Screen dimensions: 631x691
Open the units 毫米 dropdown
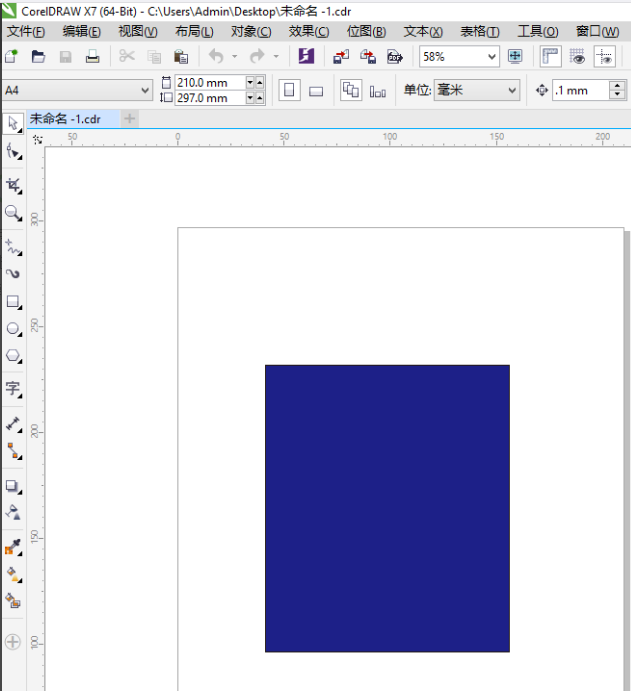pyautogui.click(x=513, y=91)
